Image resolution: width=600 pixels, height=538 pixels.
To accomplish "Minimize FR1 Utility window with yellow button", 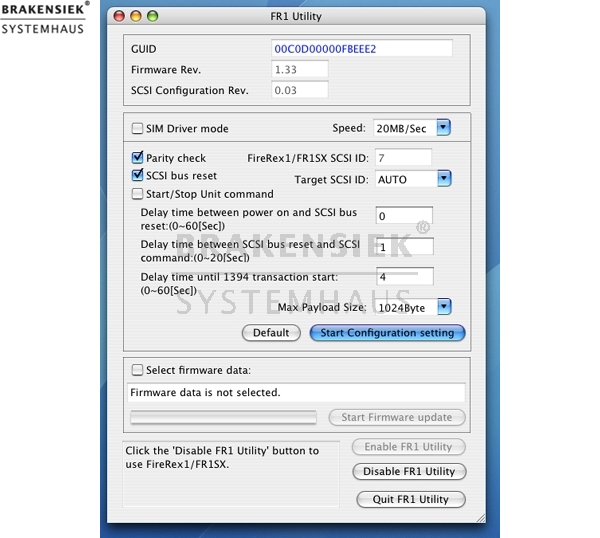I will [136, 16].
